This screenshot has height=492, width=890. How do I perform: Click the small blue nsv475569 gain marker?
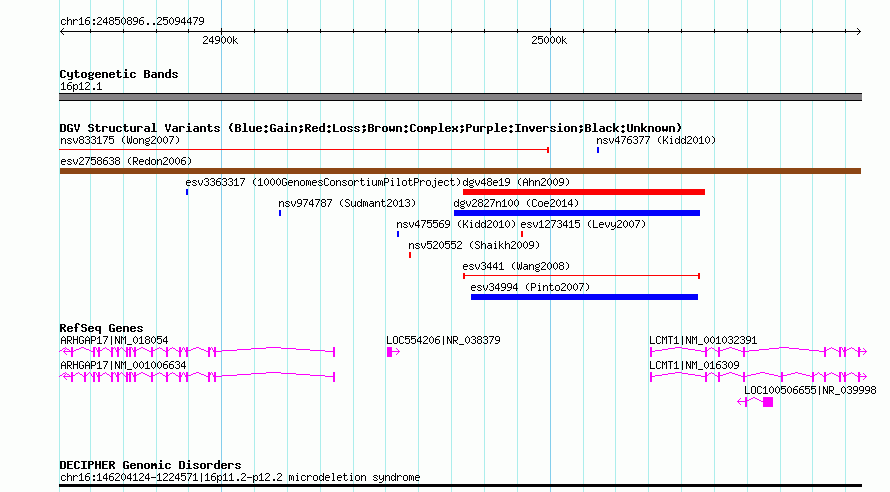click(x=398, y=234)
